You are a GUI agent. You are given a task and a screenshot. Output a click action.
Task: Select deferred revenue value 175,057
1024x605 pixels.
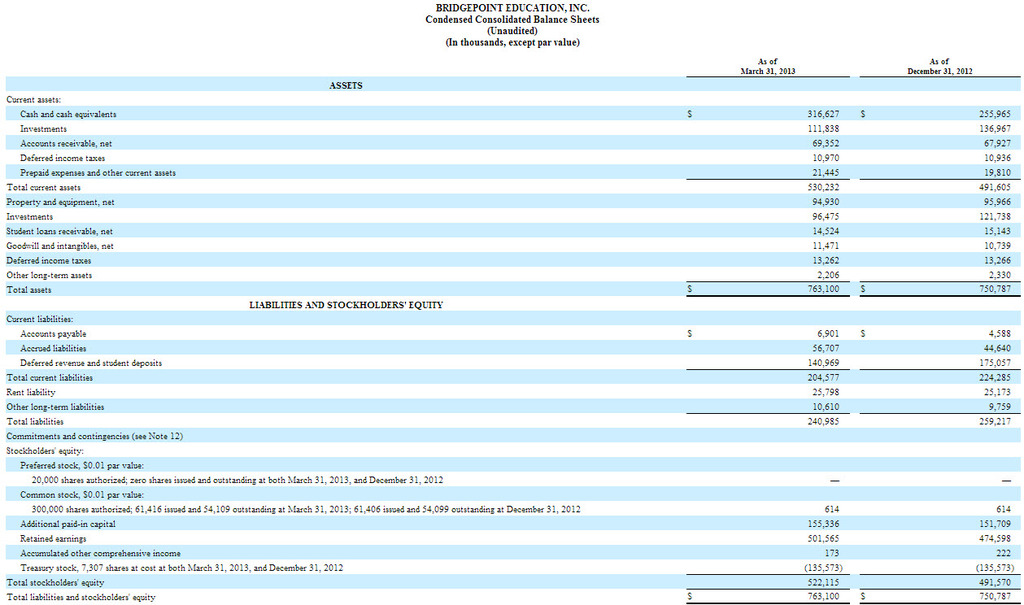pyautogui.click(x=995, y=363)
